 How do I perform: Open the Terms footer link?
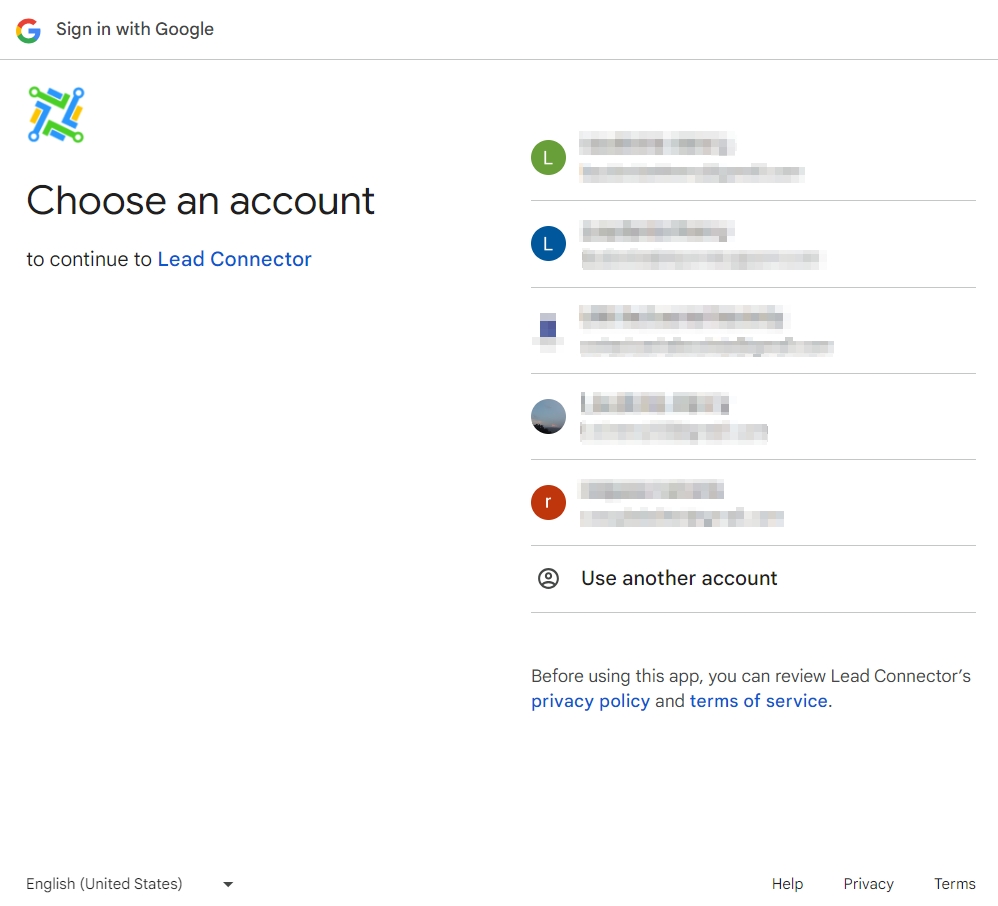[954, 884]
